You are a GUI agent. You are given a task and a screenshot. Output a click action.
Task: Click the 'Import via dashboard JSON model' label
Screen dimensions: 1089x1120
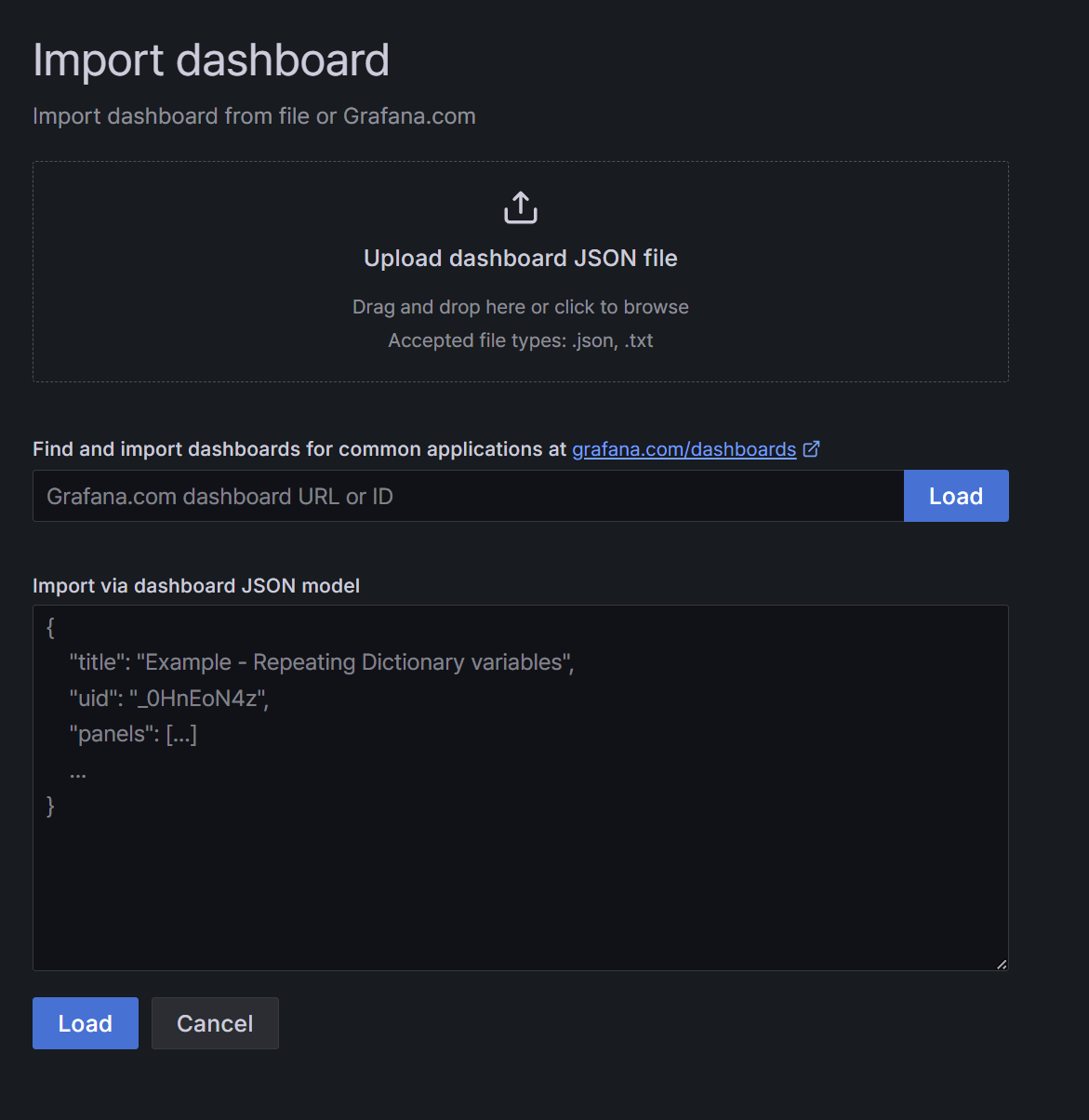[196, 586]
